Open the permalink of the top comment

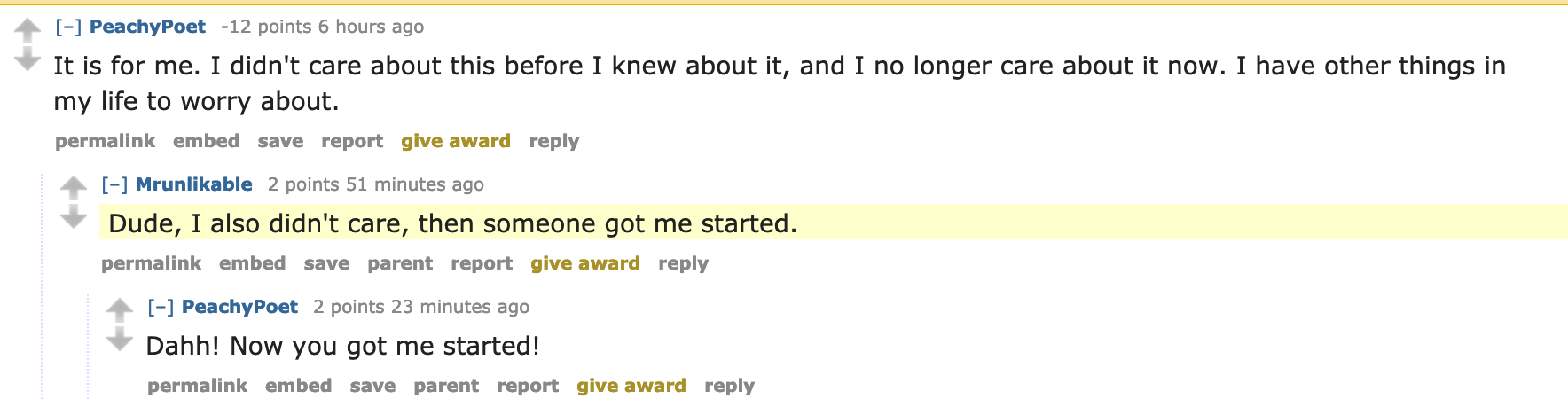coord(105,141)
